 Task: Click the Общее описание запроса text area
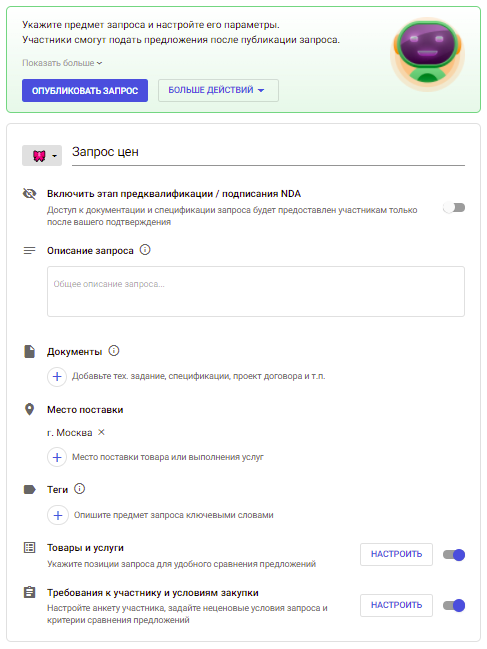[256, 291]
